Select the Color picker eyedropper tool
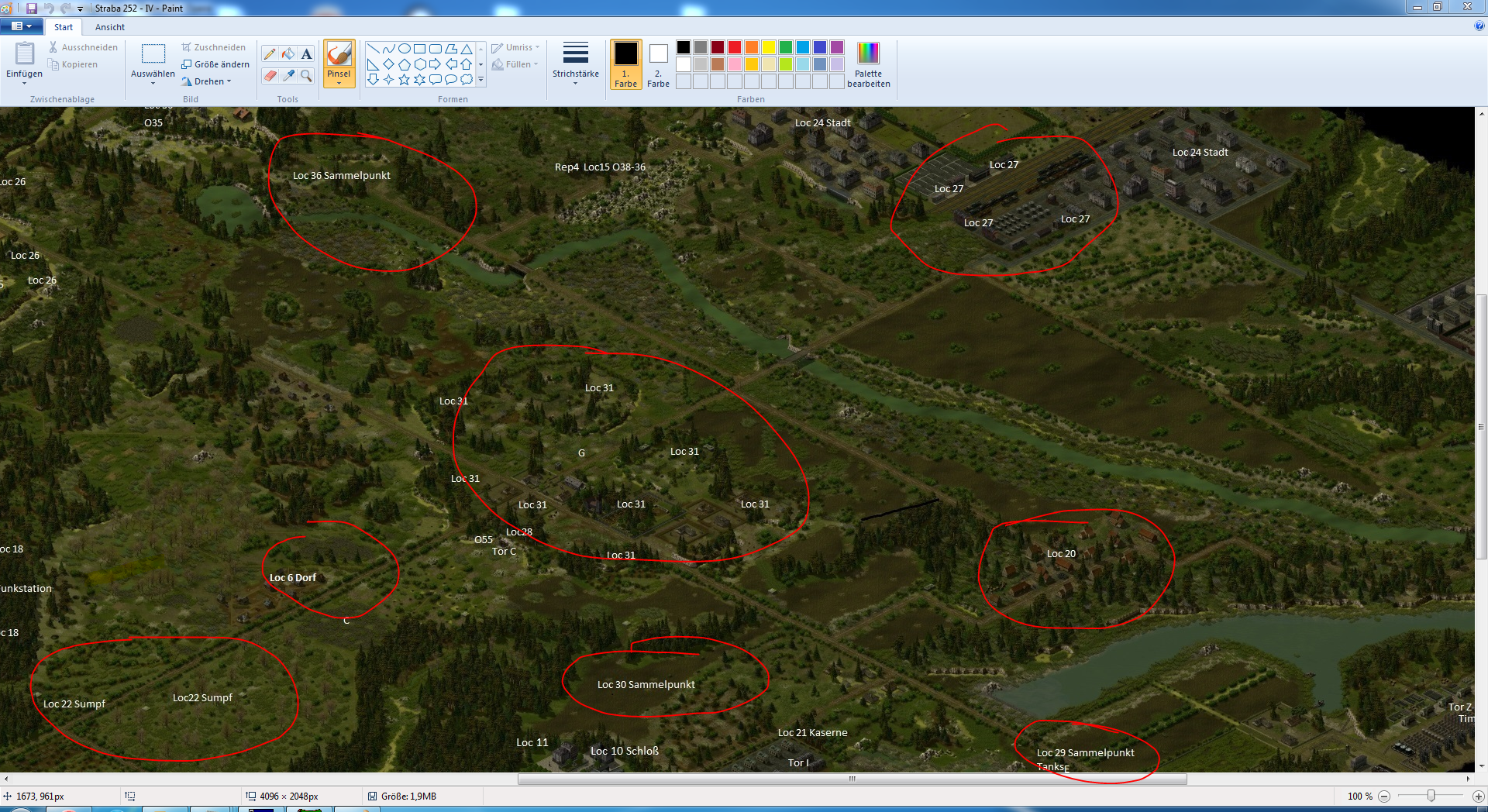The width and height of the screenshot is (1488, 812). pyautogui.click(x=288, y=75)
